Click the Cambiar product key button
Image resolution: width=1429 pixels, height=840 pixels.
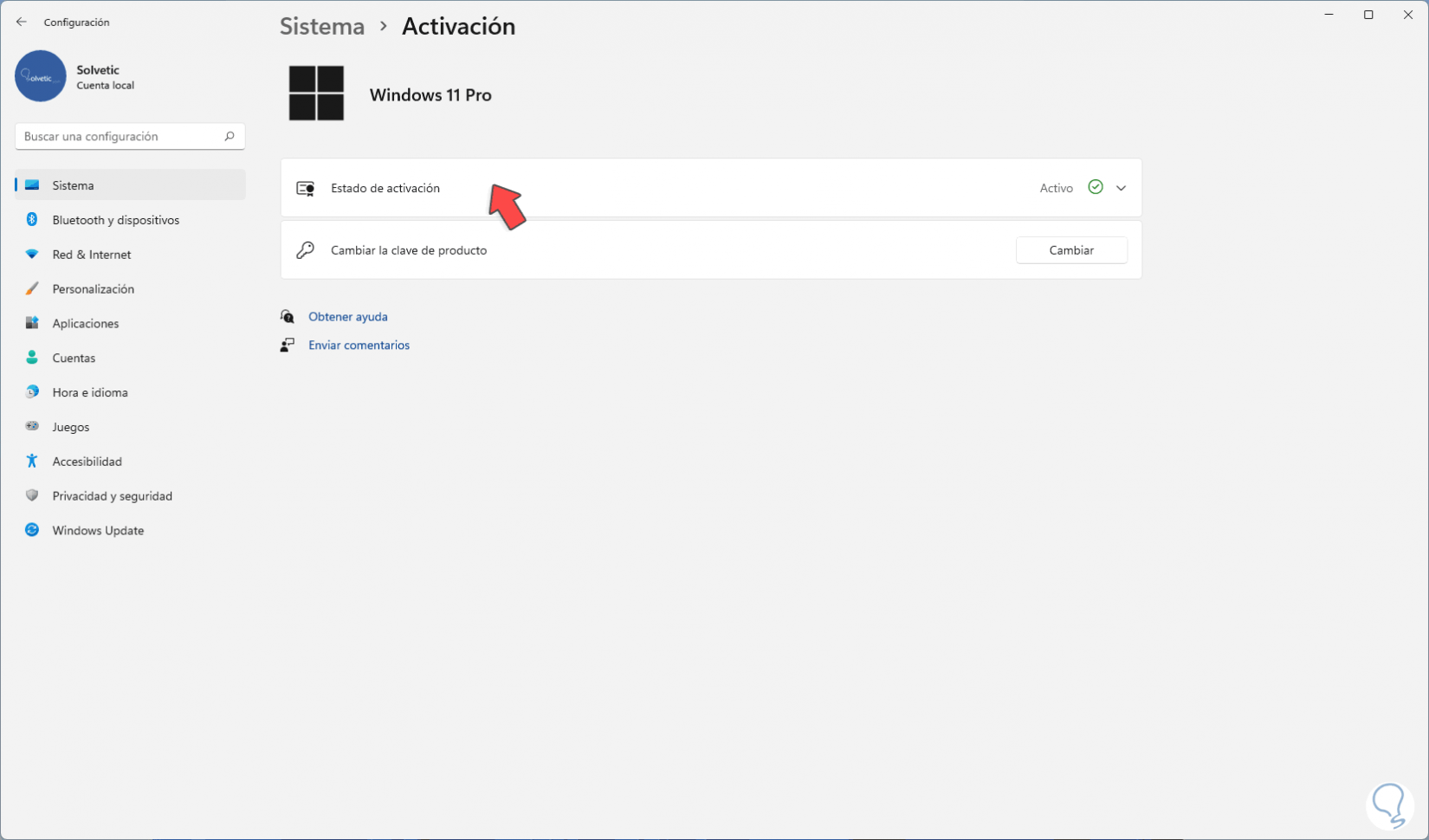pyautogui.click(x=1071, y=250)
